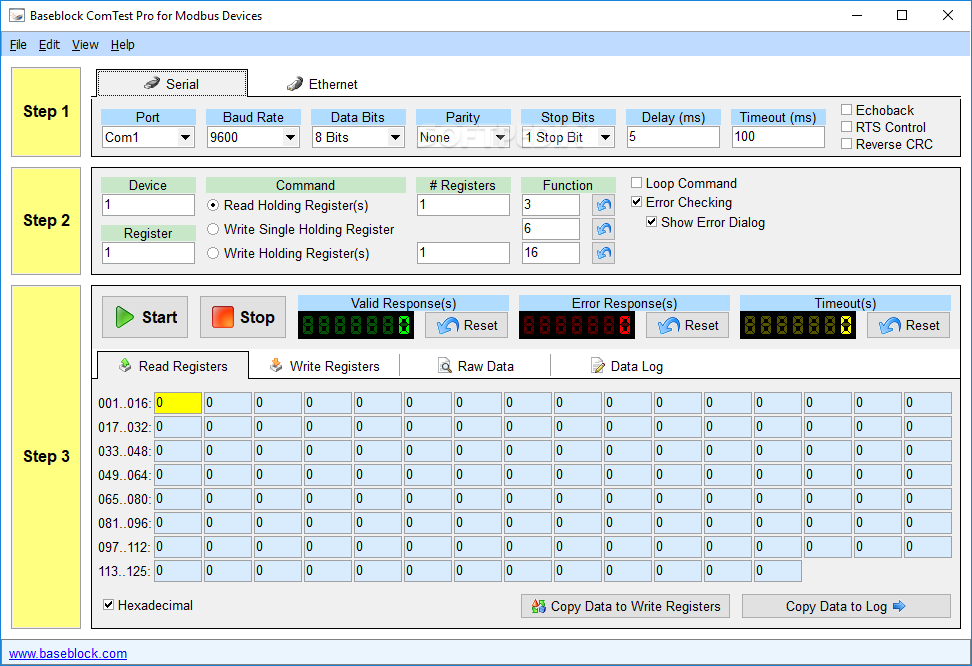Click the green Valid Response(s) display
Screen dimensions: 972x666
click(356, 325)
